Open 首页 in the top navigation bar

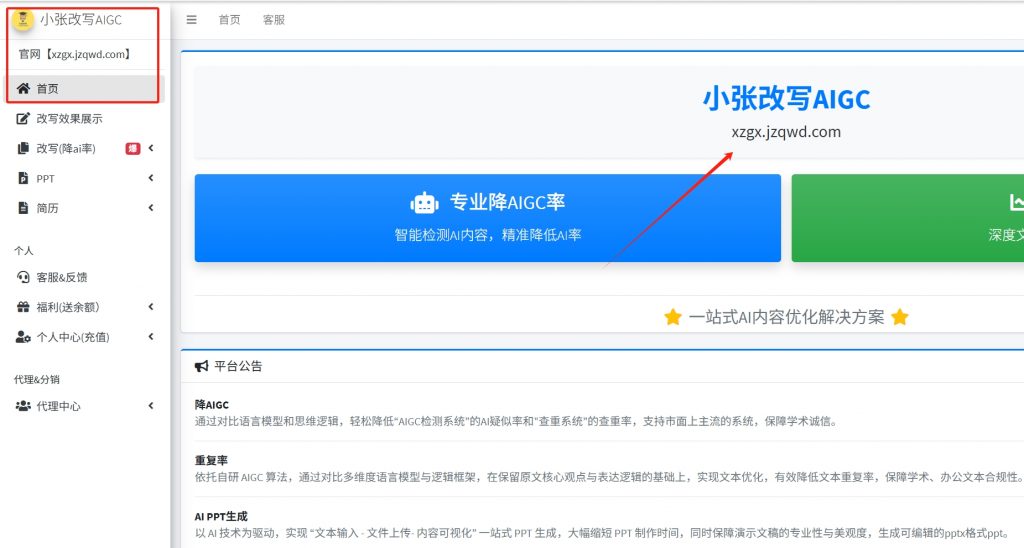(229, 19)
